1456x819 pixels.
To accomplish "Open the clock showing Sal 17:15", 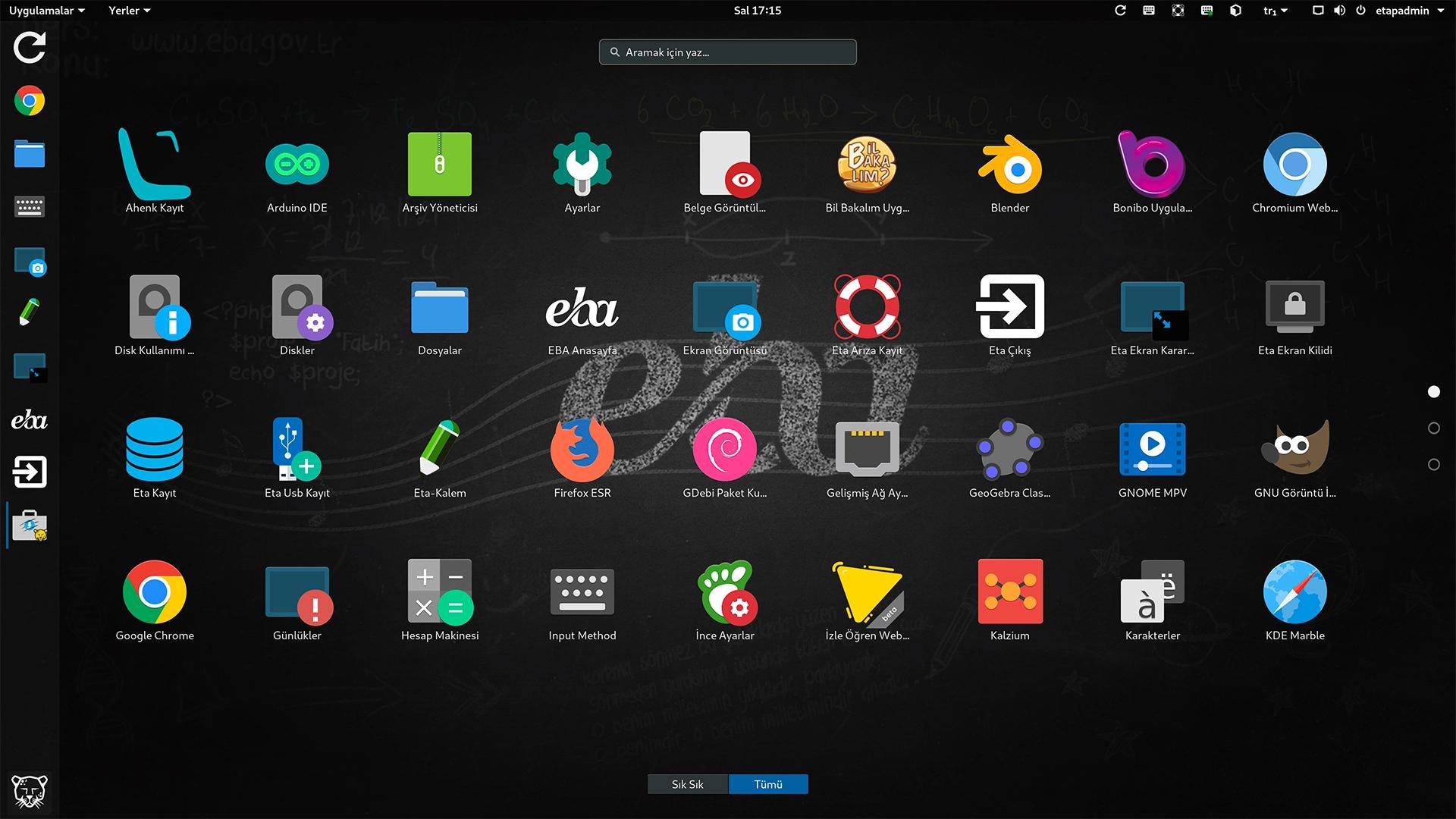I will pos(757,11).
